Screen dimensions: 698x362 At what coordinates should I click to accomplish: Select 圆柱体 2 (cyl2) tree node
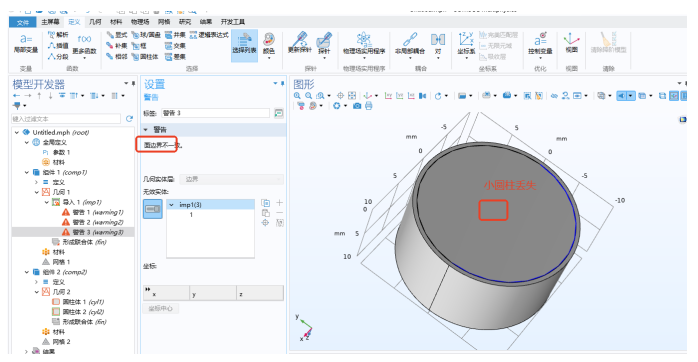tap(78, 312)
